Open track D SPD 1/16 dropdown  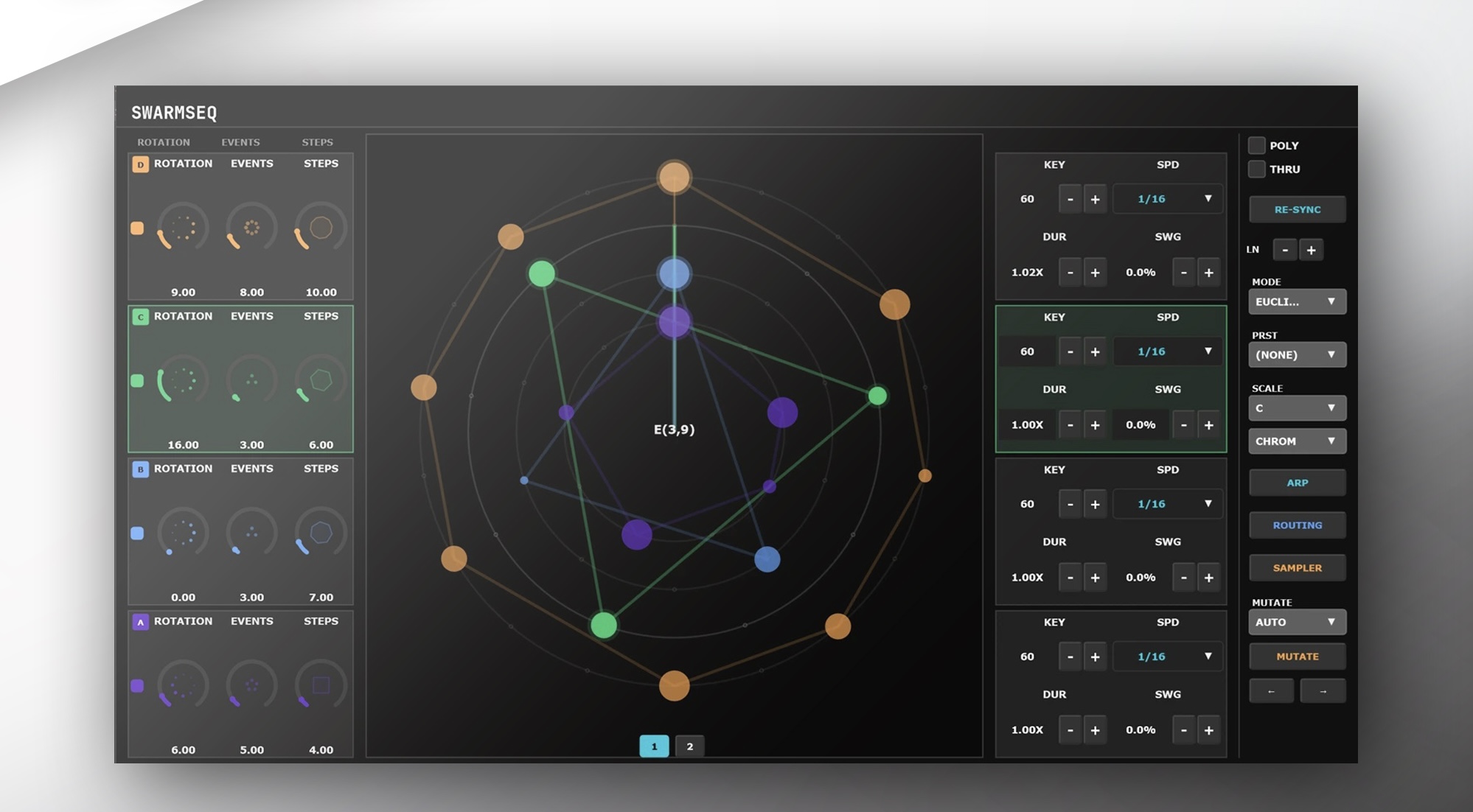[1167, 199]
